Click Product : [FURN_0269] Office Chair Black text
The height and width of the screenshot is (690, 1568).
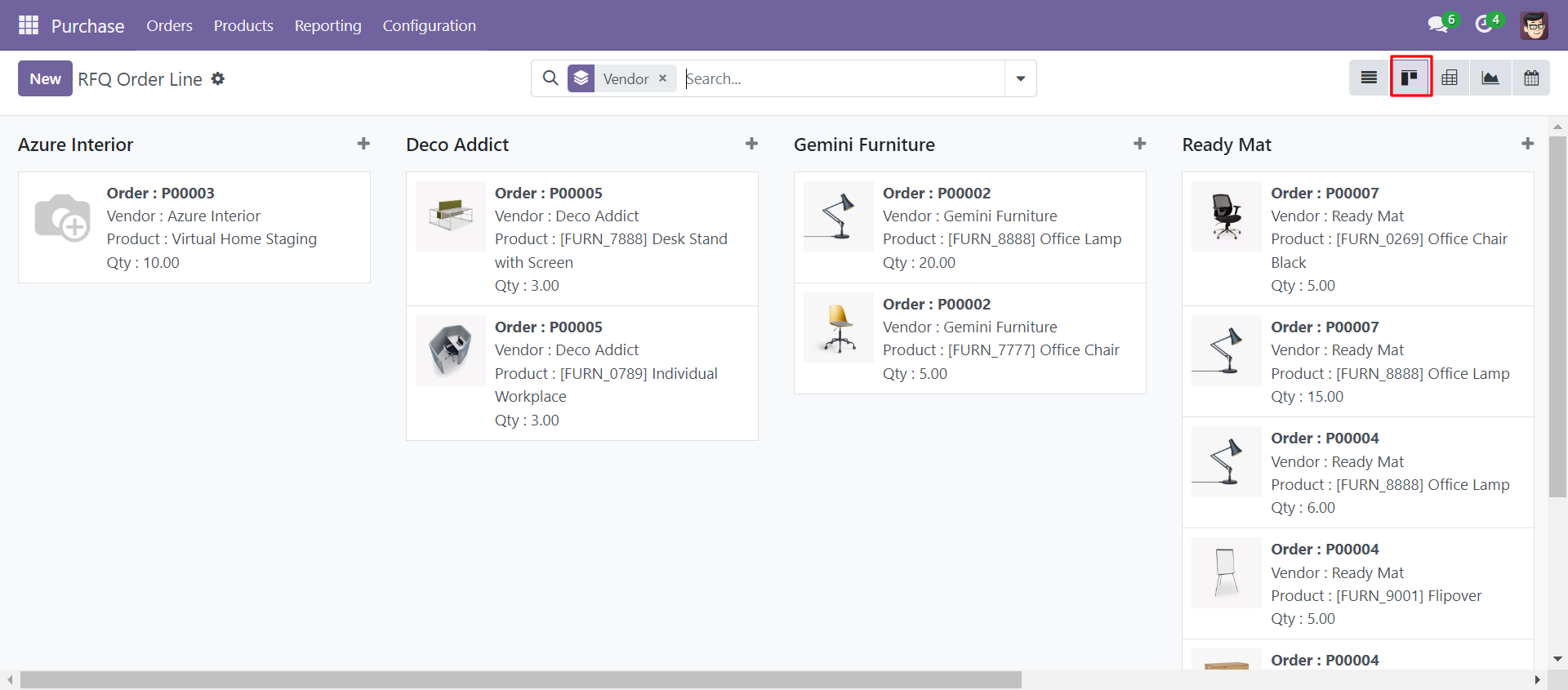(1389, 250)
